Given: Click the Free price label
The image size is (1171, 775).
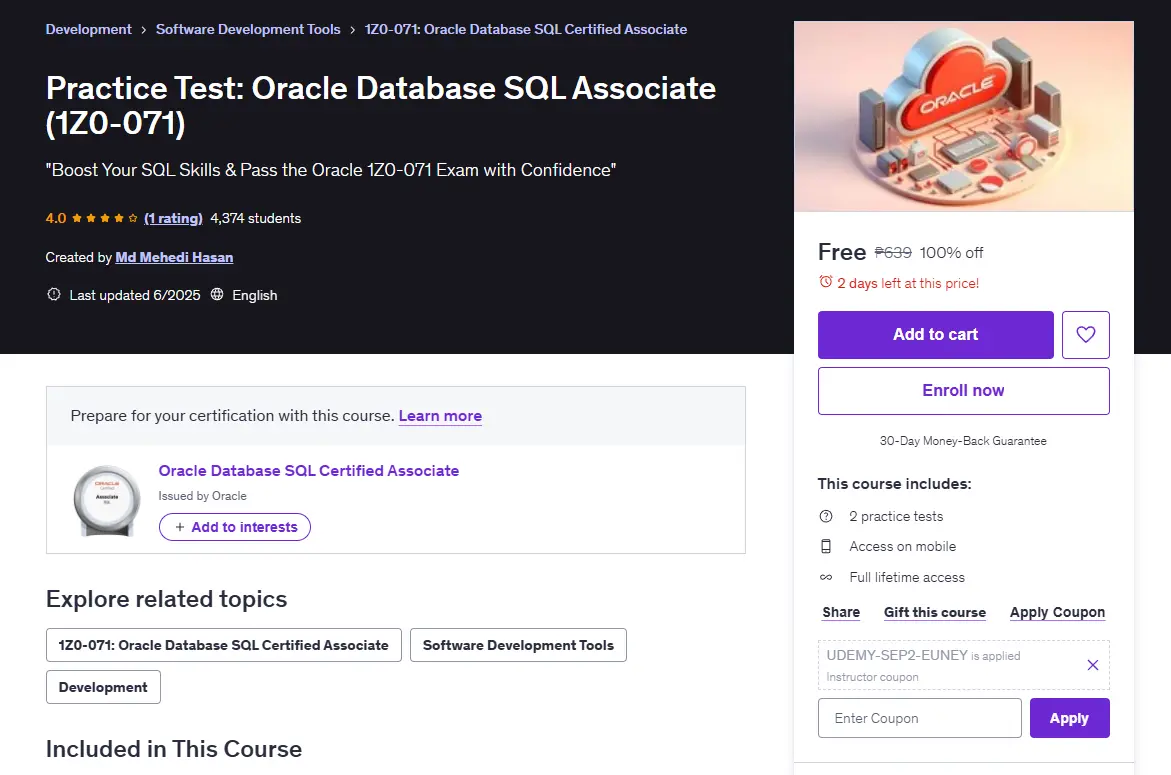Looking at the screenshot, I should point(842,252).
